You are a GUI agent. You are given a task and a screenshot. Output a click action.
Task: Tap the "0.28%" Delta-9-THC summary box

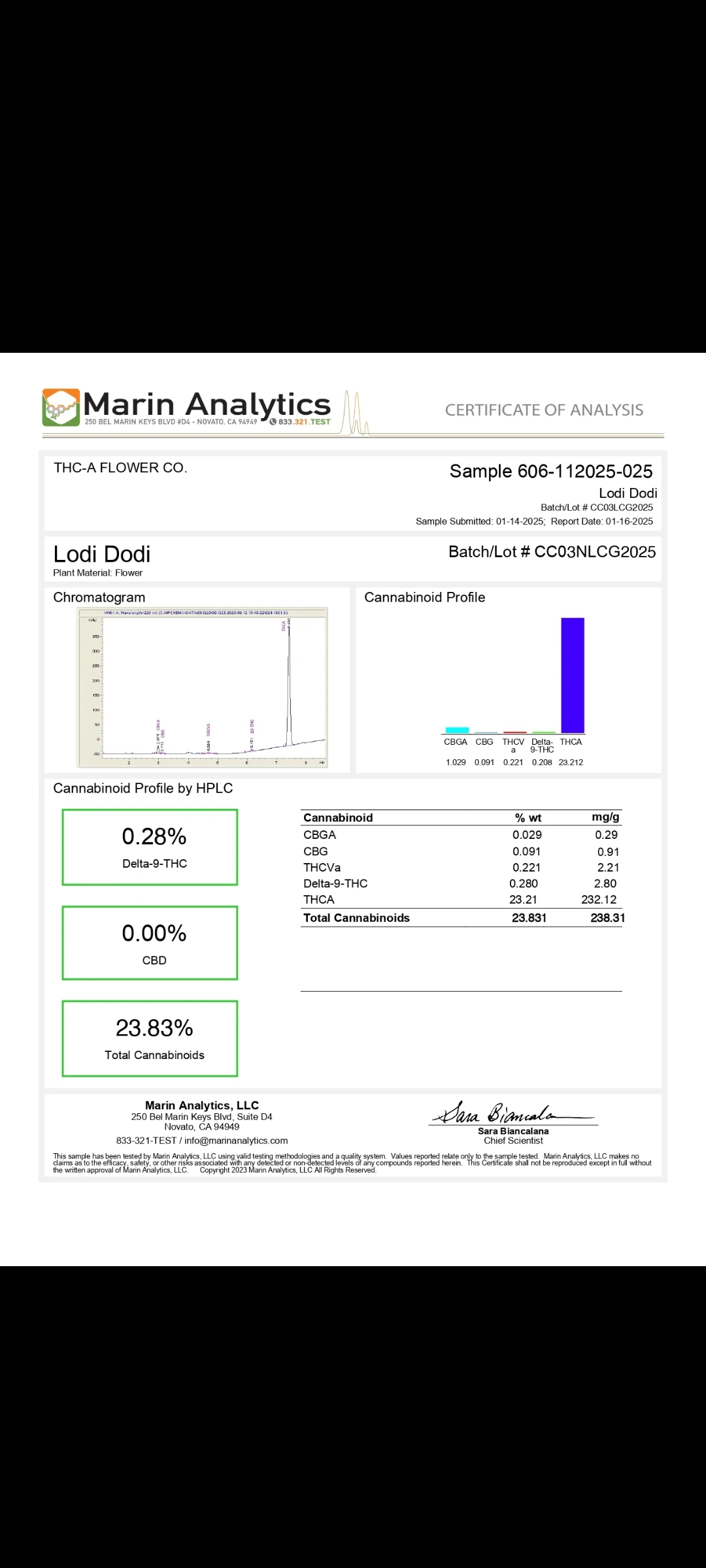pyautogui.click(x=150, y=847)
